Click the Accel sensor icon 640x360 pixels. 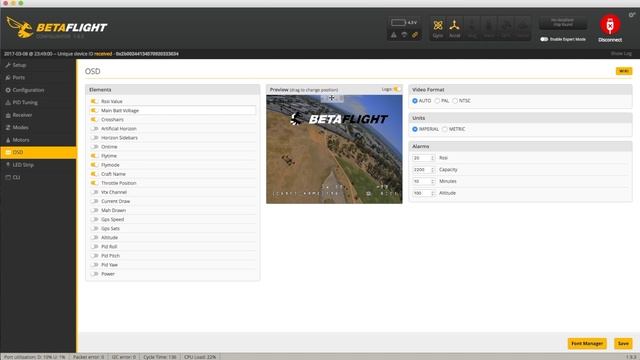click(x=454, y=26)
